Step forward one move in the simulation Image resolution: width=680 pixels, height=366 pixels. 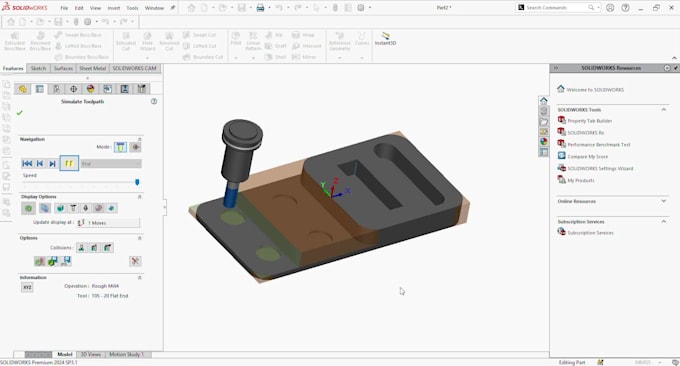52,163
